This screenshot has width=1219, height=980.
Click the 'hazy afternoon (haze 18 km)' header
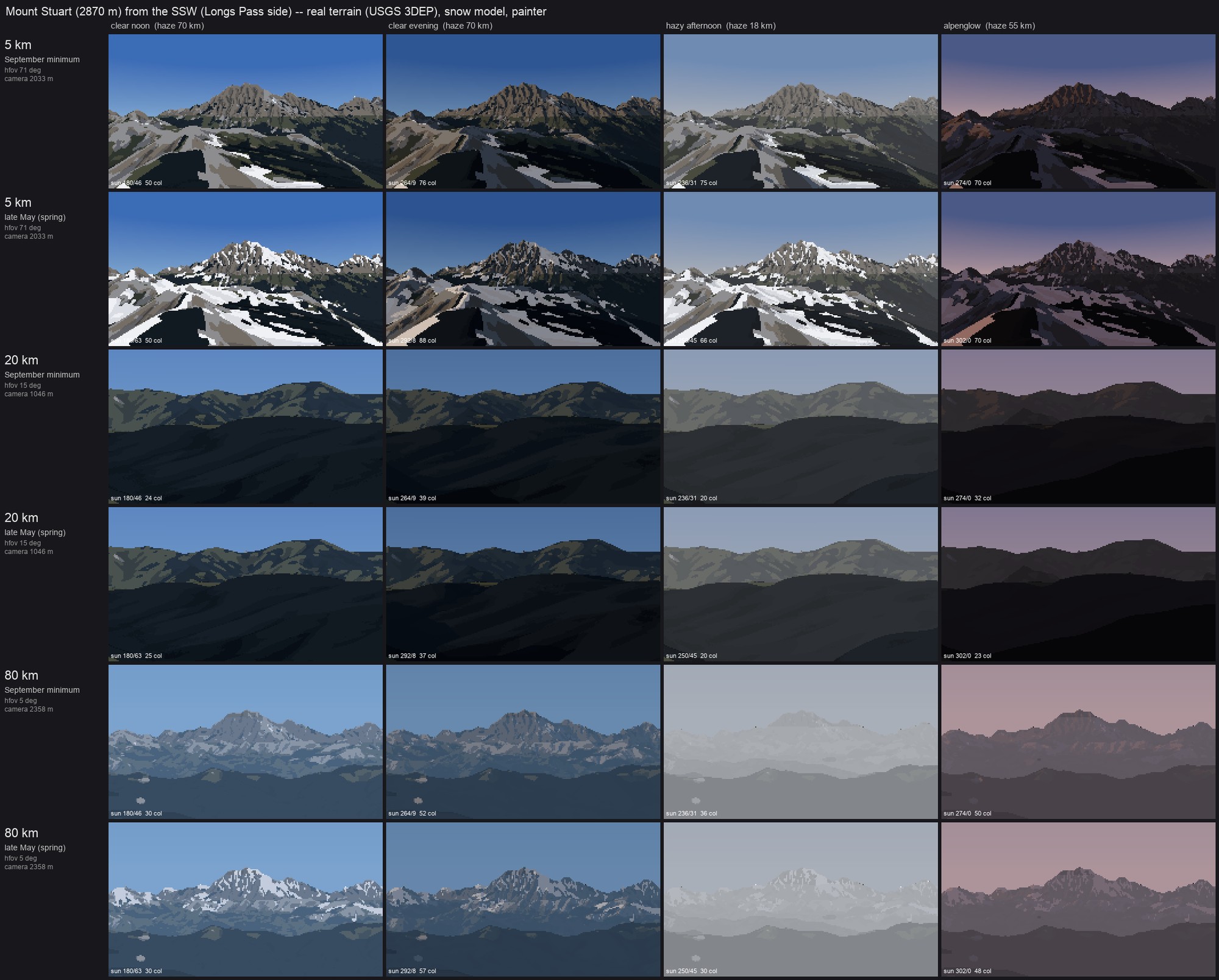tap(720, 26)
